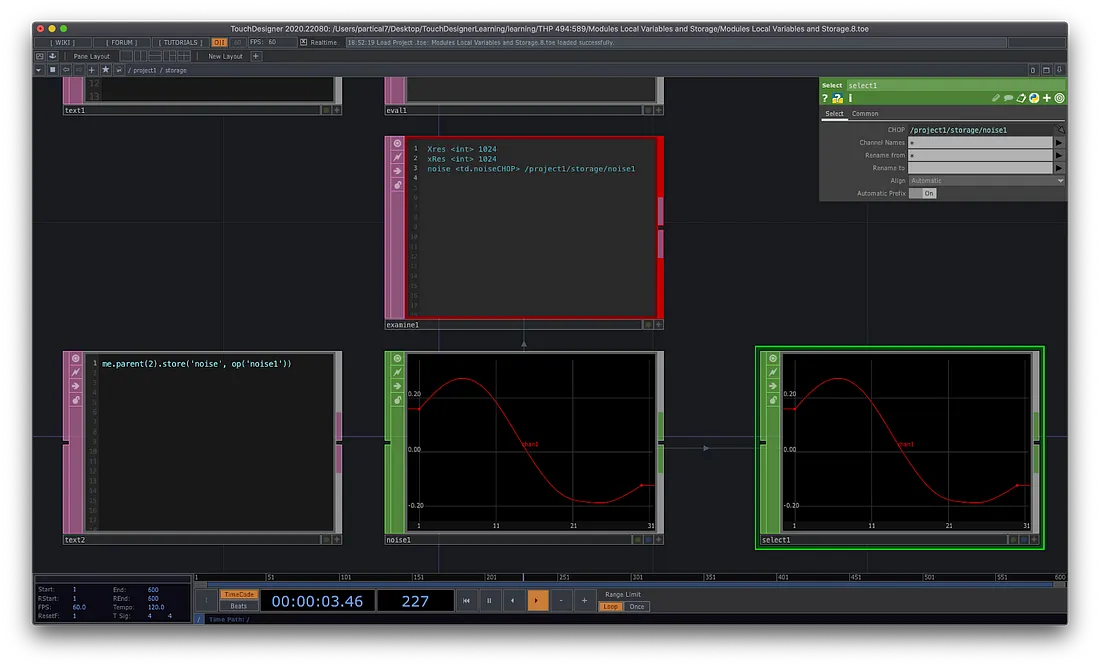Switch to the Common parameter tab
Screen dimensions: 1100x668
coord(865,114)
